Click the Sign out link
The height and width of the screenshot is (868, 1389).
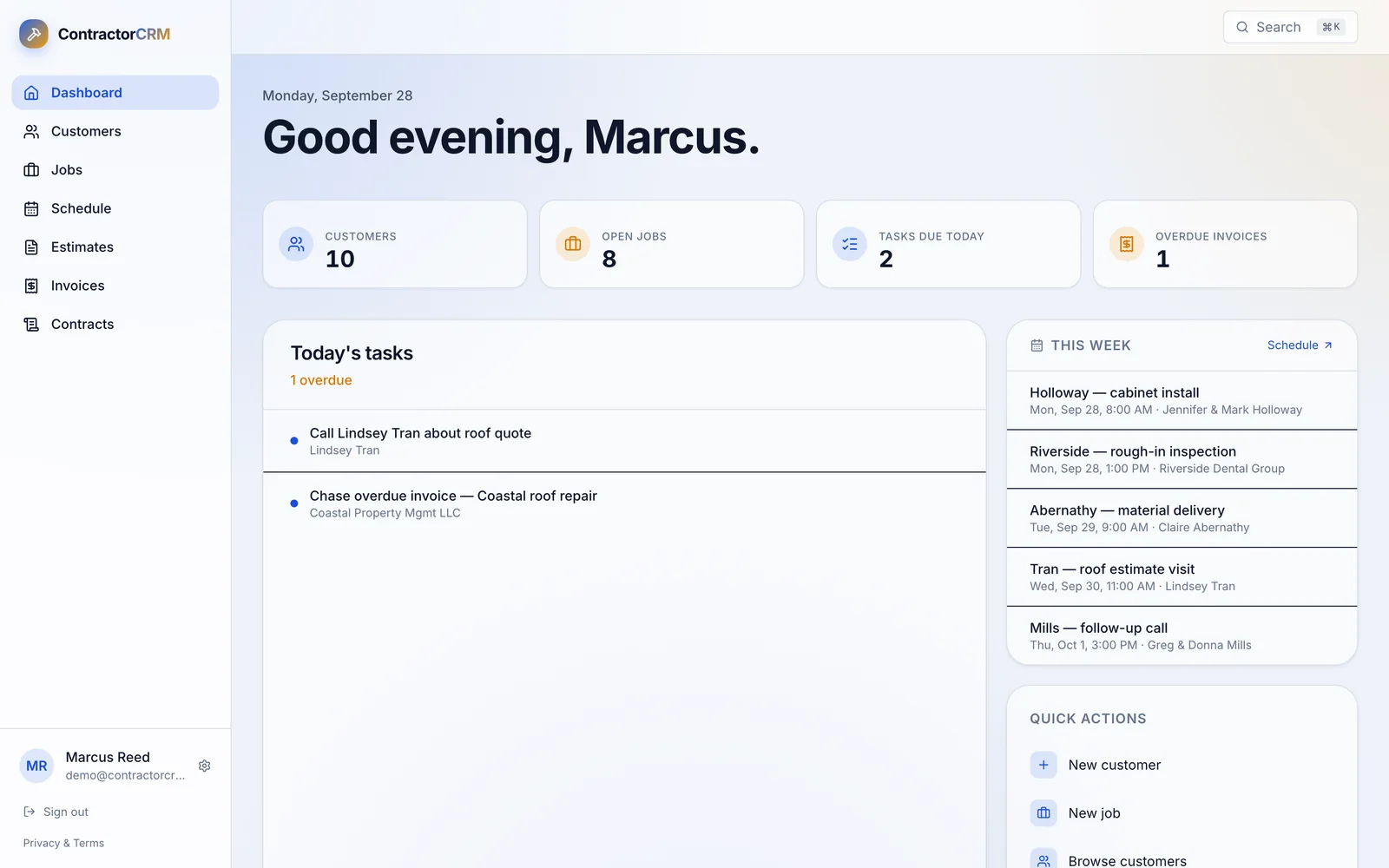click(56, 812)
